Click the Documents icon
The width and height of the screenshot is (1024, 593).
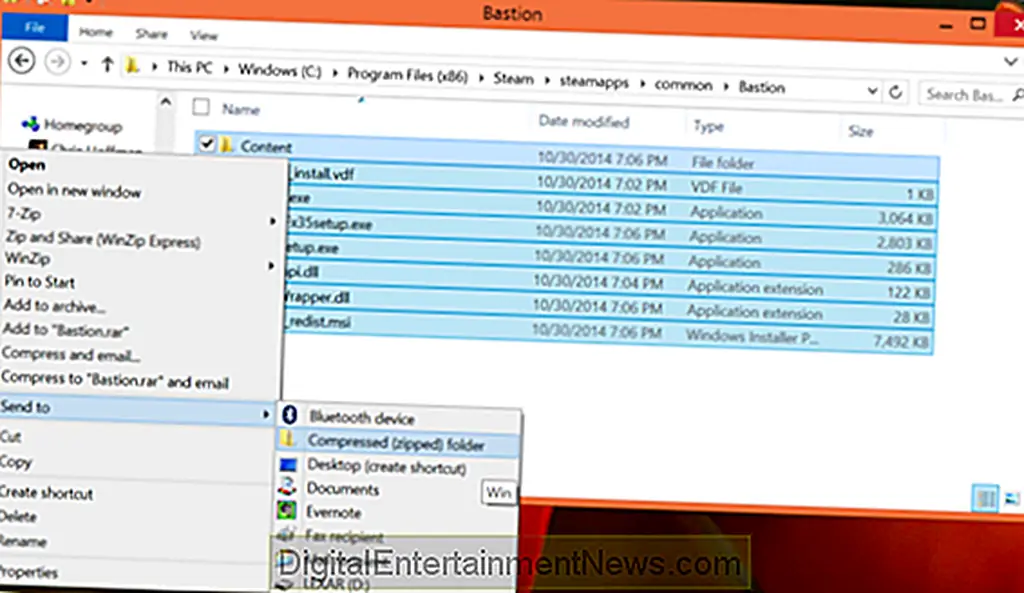point(287,486)
